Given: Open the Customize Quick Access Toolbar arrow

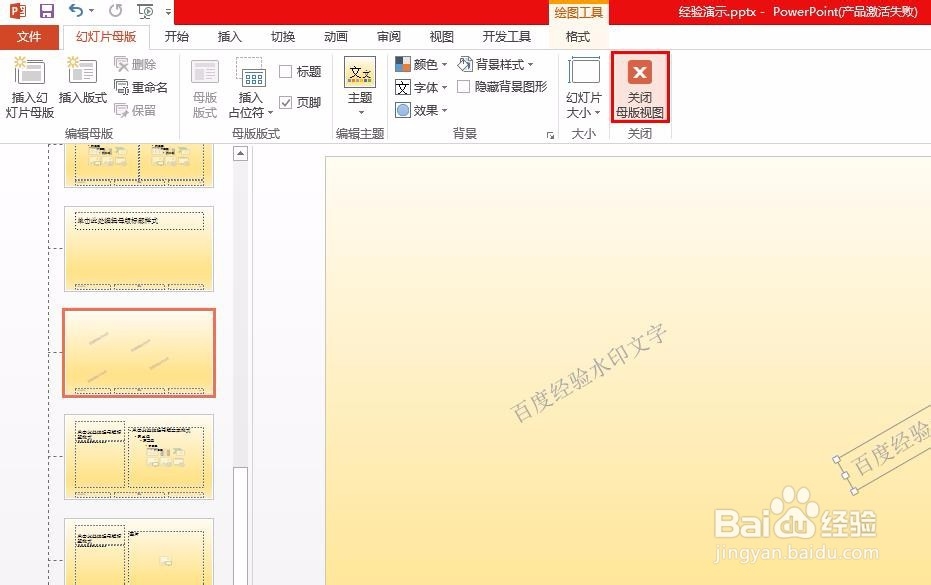Looking at the screenshot, I should tap(169, 11).
